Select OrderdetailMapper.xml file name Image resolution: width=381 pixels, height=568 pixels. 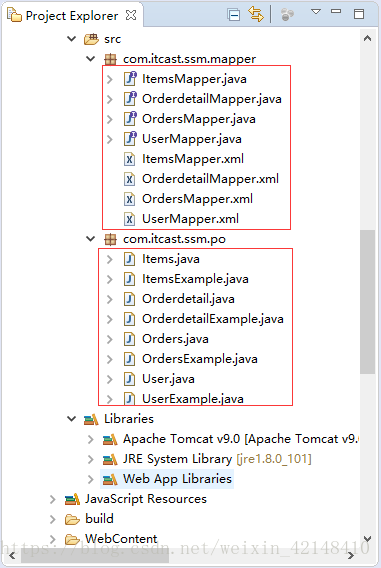[210, 179]
